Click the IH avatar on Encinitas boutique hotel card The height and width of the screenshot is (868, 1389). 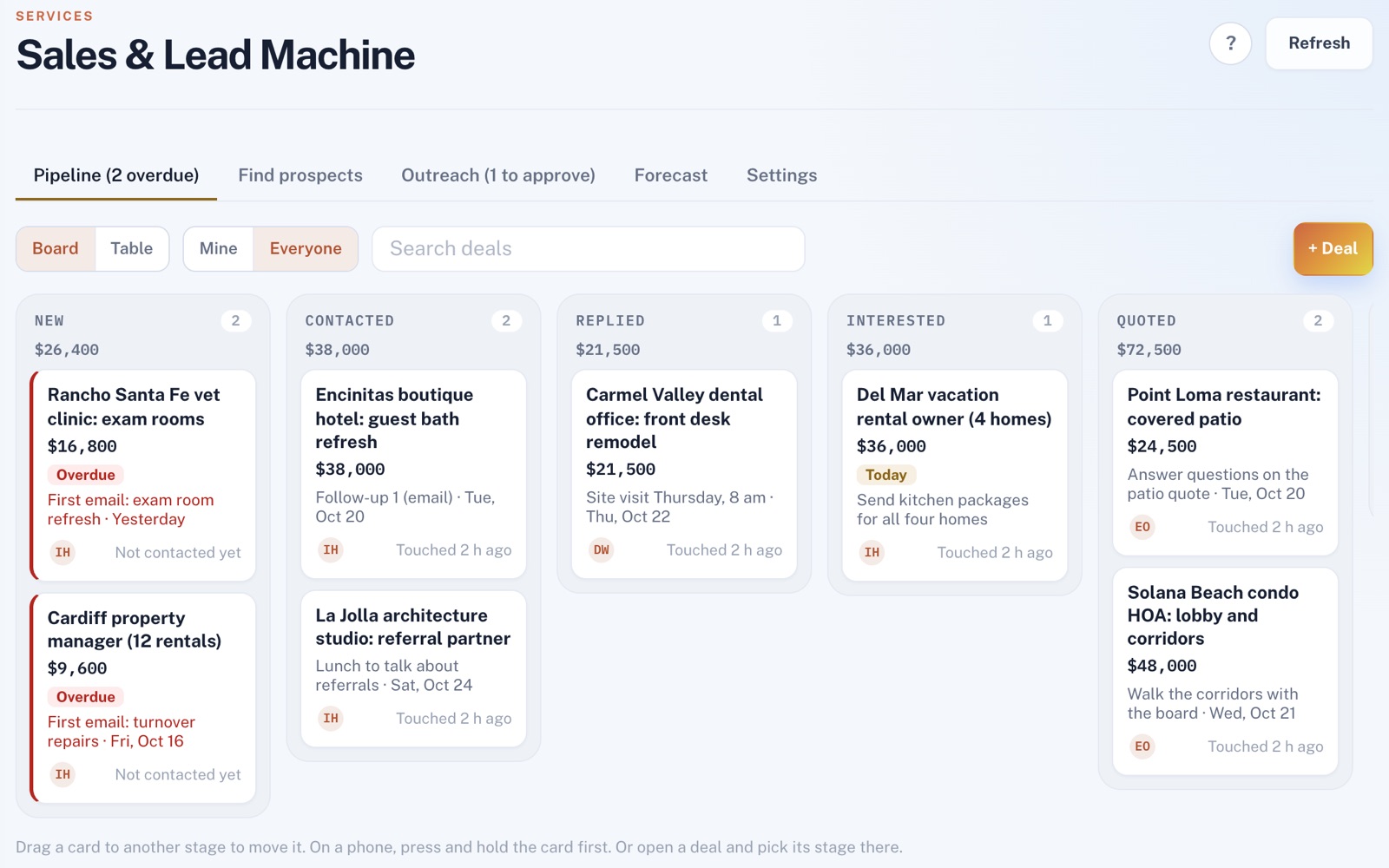click(331, 549)
